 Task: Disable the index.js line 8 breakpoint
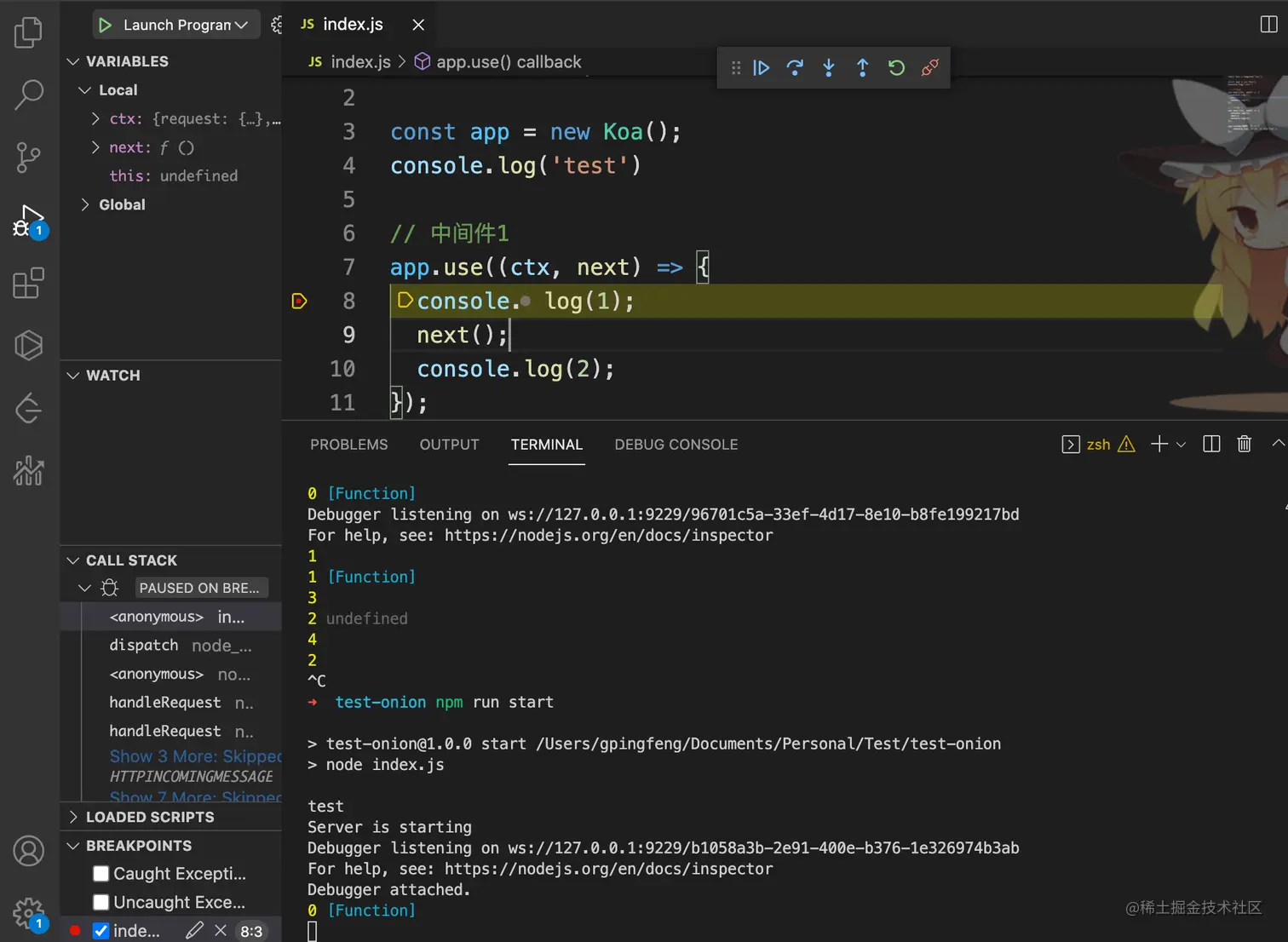point(101,930)
